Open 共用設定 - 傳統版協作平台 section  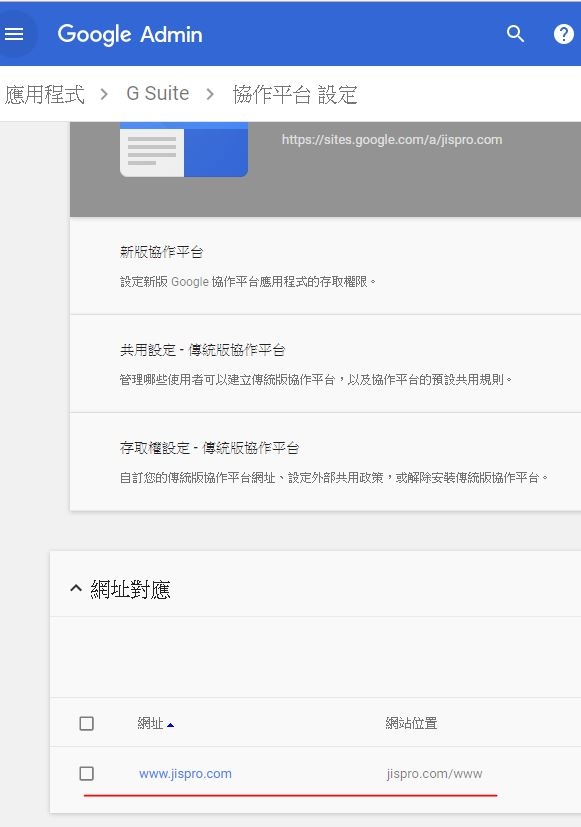pyautogui.click(x=325, y=364)
